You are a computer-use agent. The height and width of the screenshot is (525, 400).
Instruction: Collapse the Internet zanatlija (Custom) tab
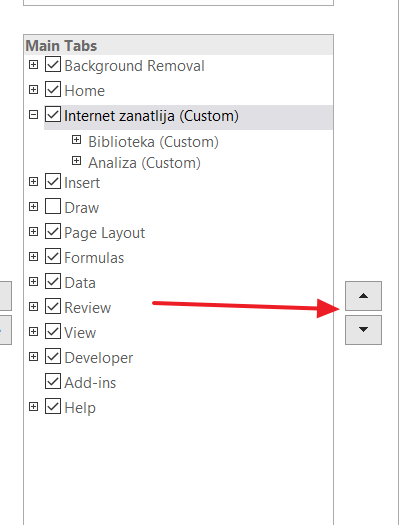click(x=33, y=115)
